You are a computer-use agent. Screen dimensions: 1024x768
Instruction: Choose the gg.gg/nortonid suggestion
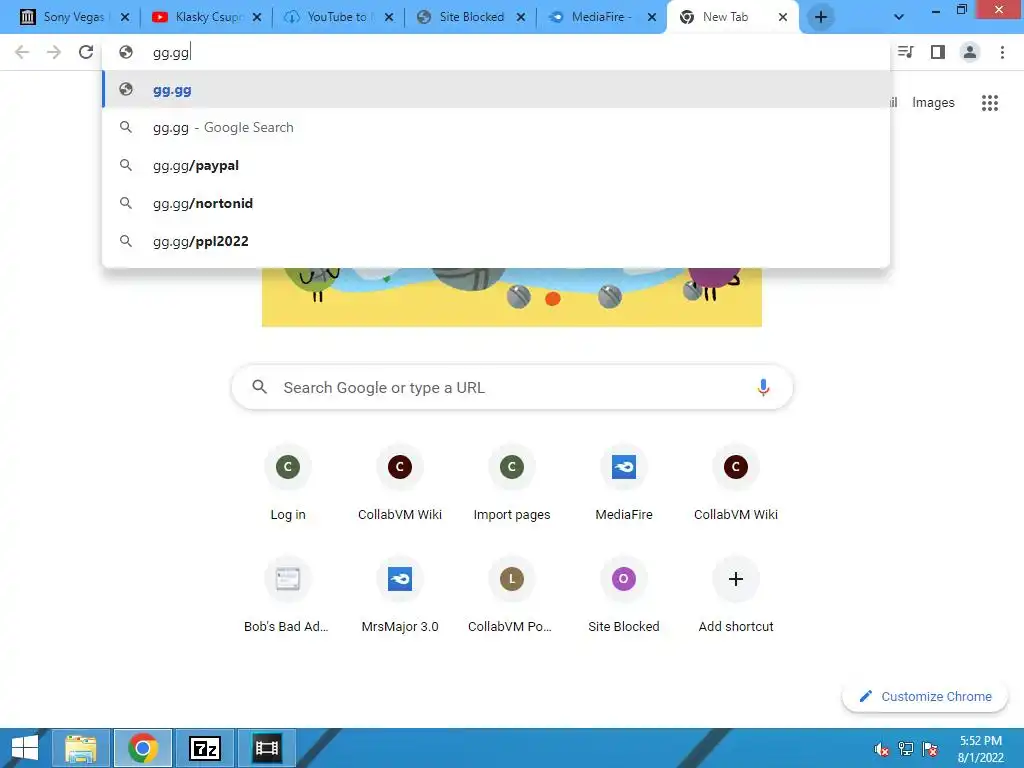point(496,203)
